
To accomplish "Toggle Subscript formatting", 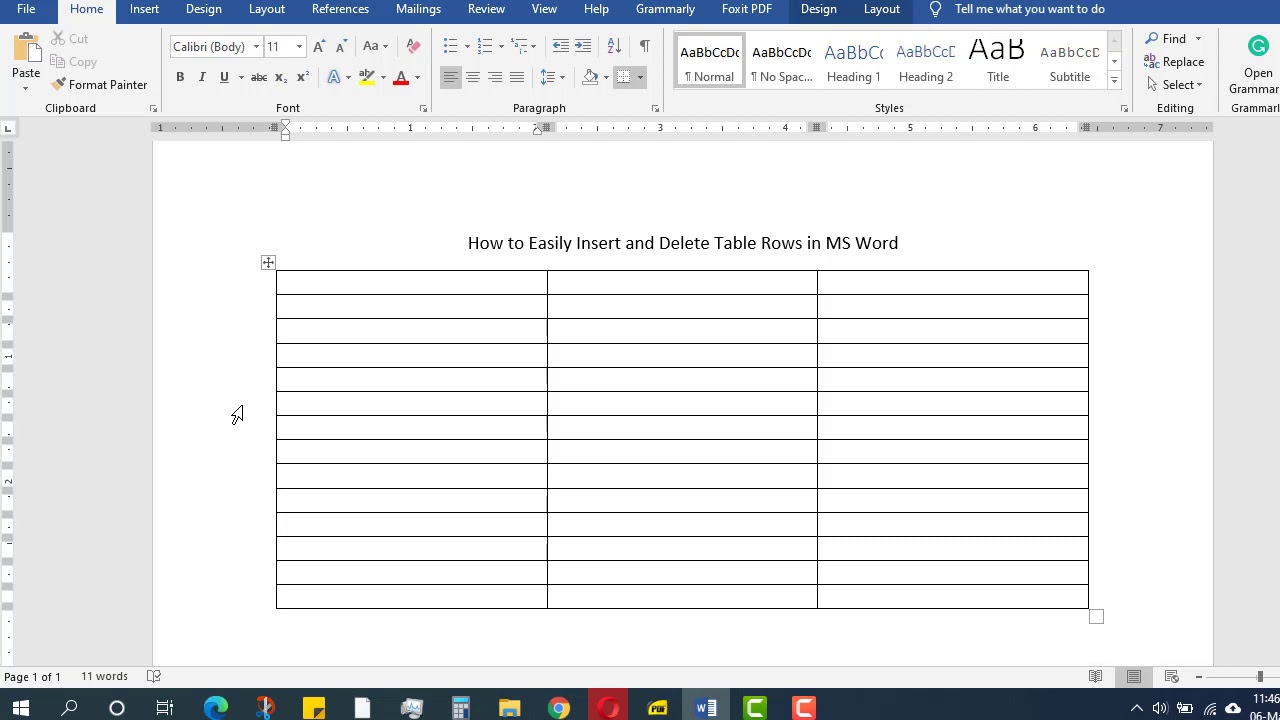I will click(281, 77).
